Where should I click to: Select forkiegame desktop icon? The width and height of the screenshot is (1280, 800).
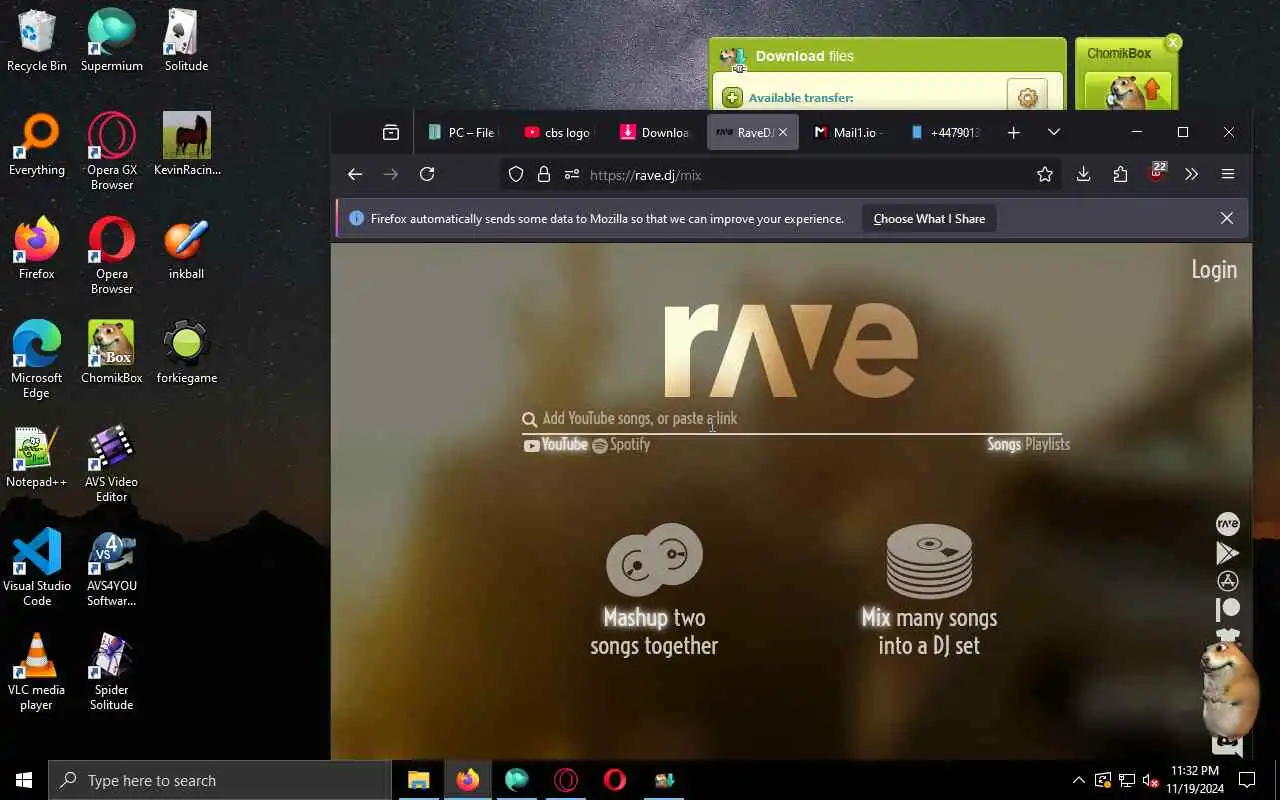point(186,353)
